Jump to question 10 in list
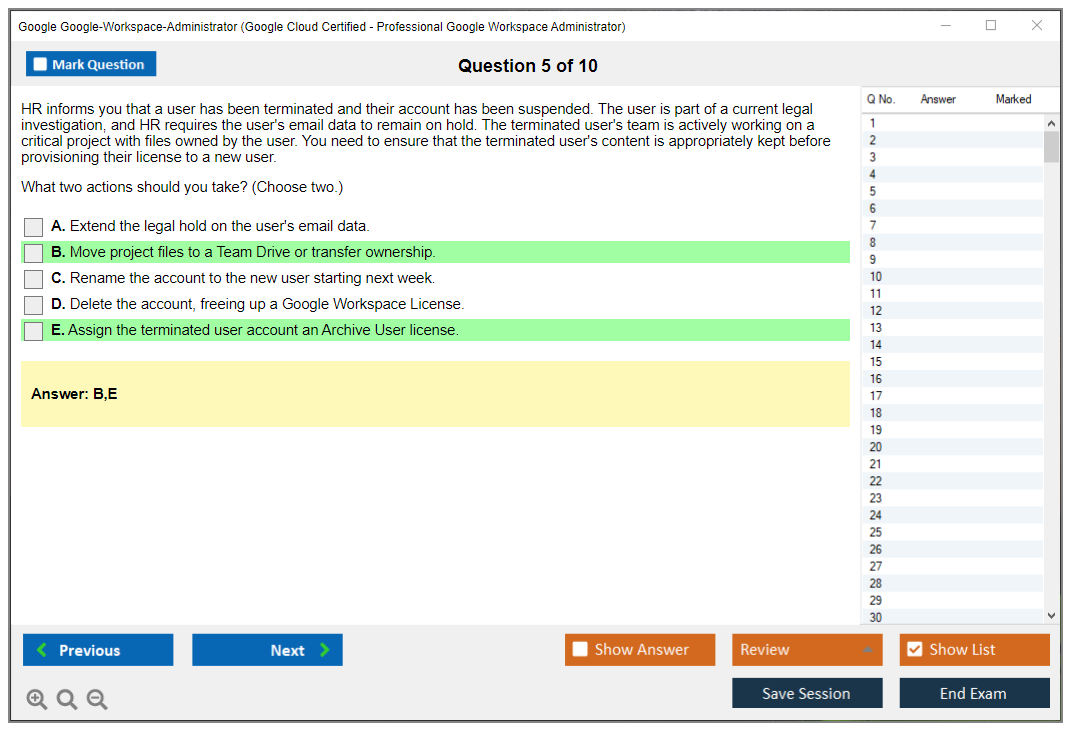 tap(876, 277)
